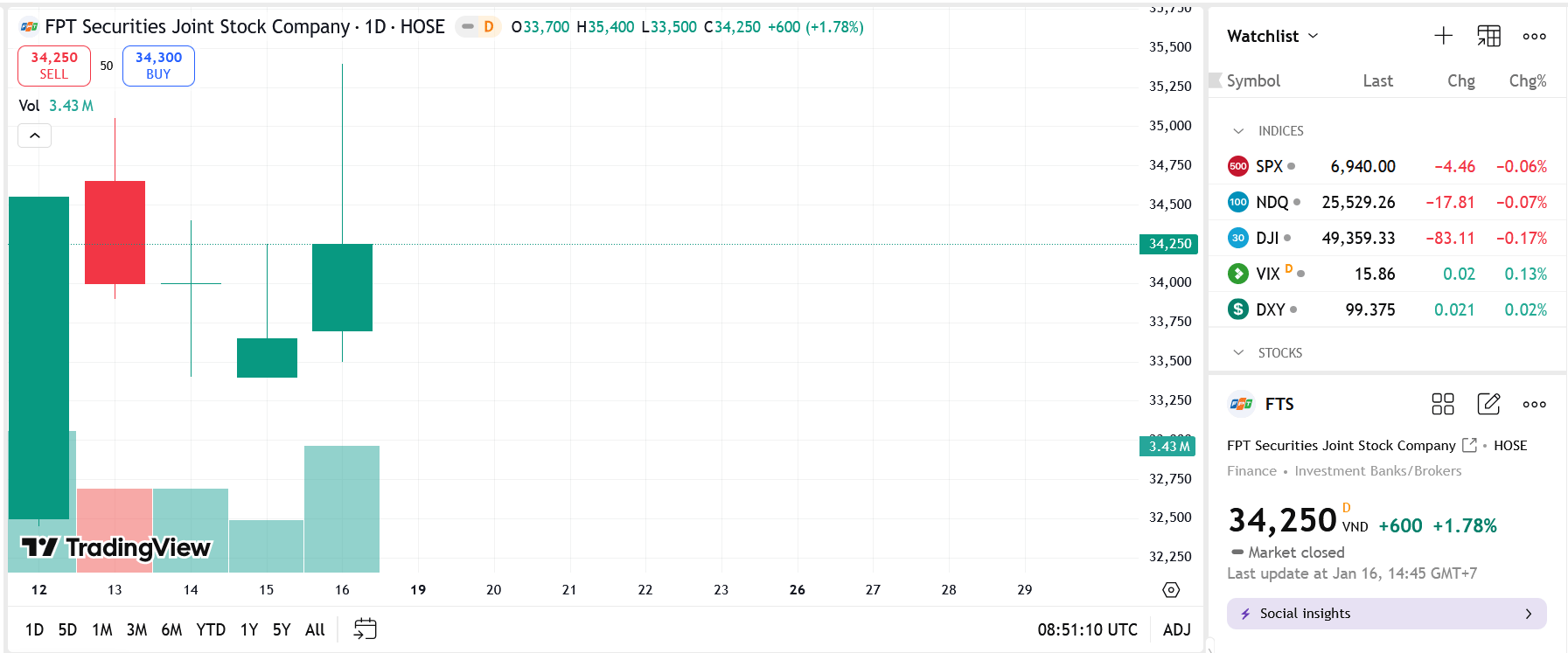1568x653 pixels.
Task: Select the YTD time range
Action: (211, 629)
